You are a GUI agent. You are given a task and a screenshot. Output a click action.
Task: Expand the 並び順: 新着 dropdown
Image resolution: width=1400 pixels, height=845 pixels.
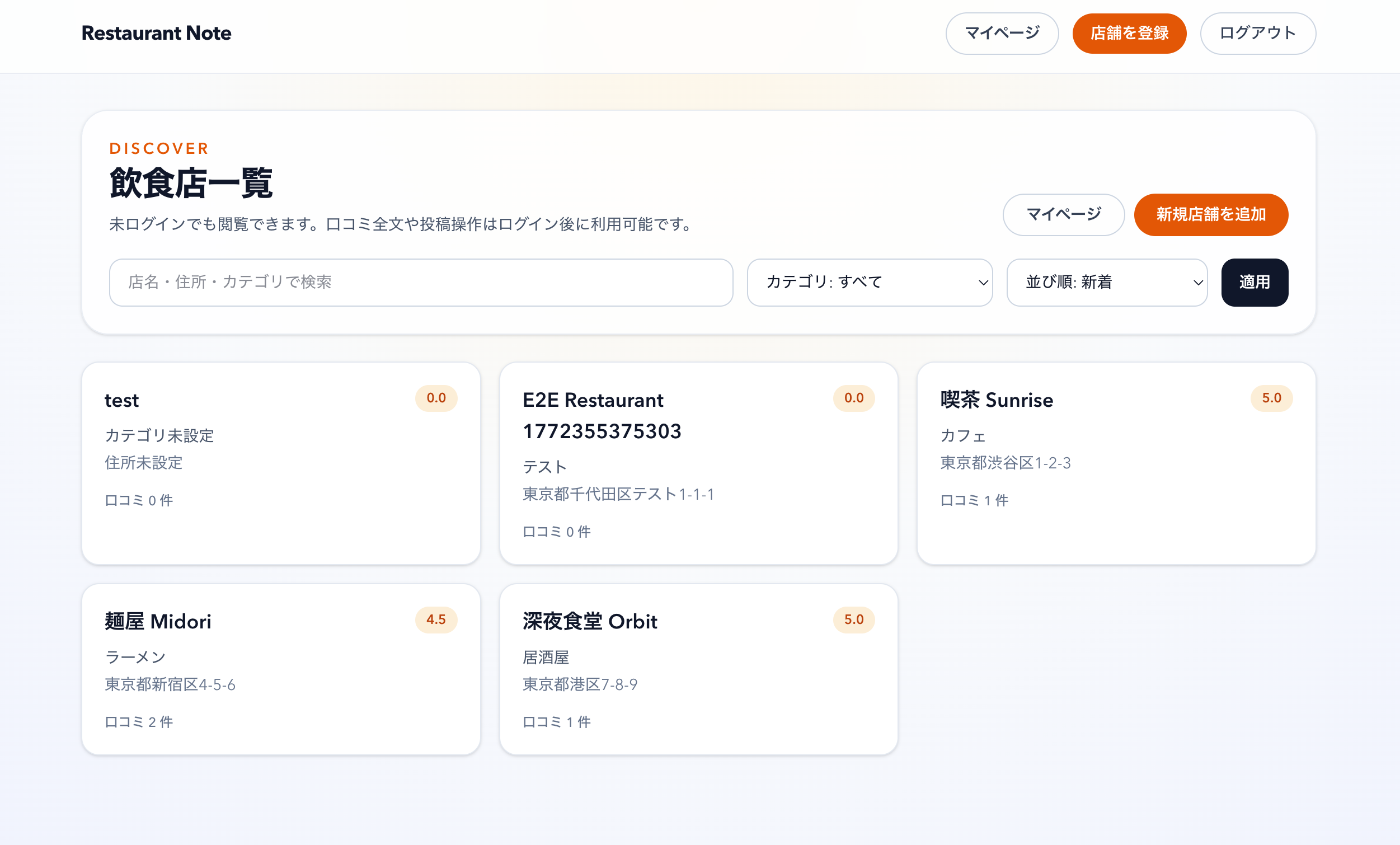(1106, 283)
